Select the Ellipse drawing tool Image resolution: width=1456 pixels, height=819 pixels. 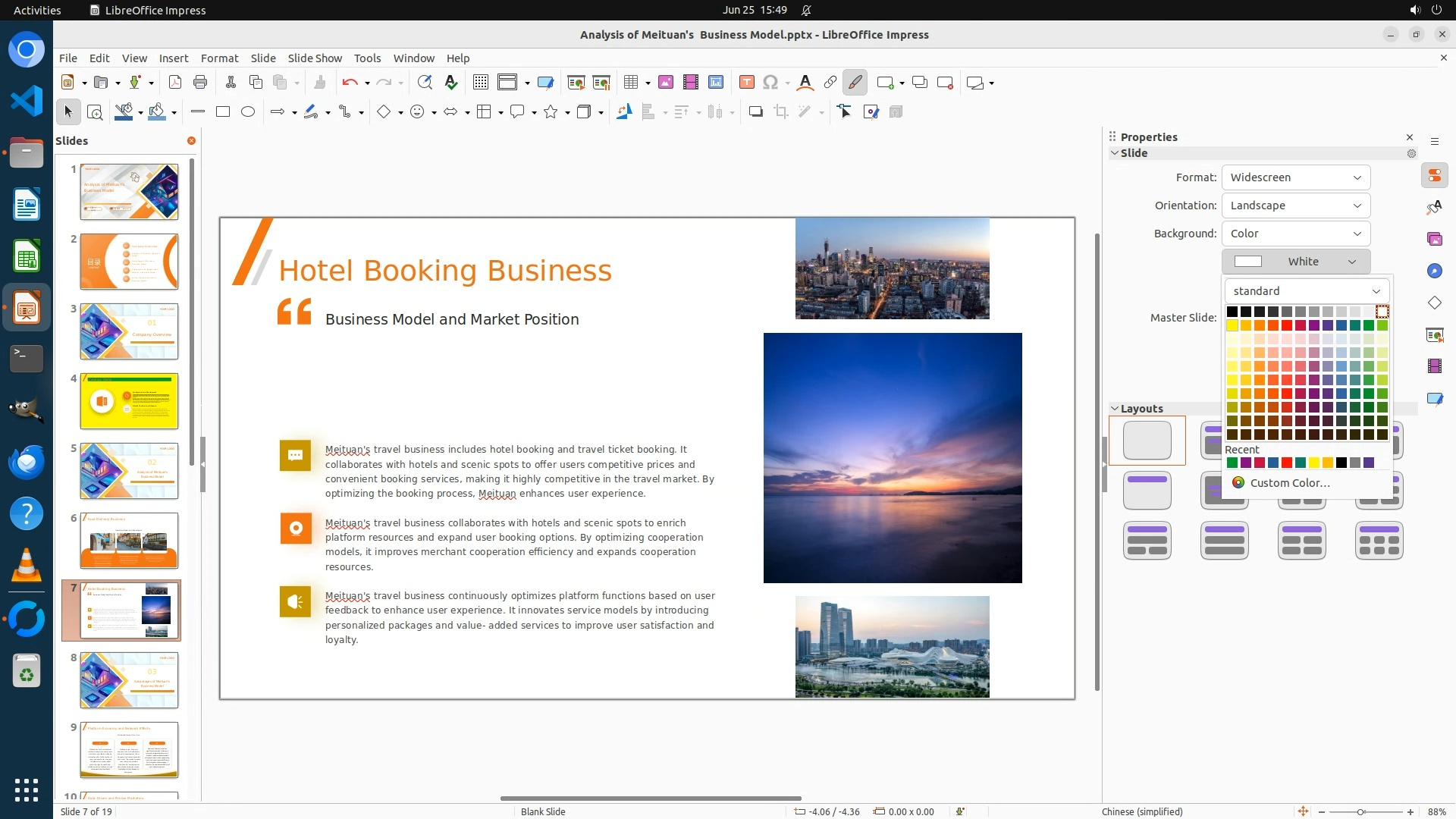tap(248, 112)
